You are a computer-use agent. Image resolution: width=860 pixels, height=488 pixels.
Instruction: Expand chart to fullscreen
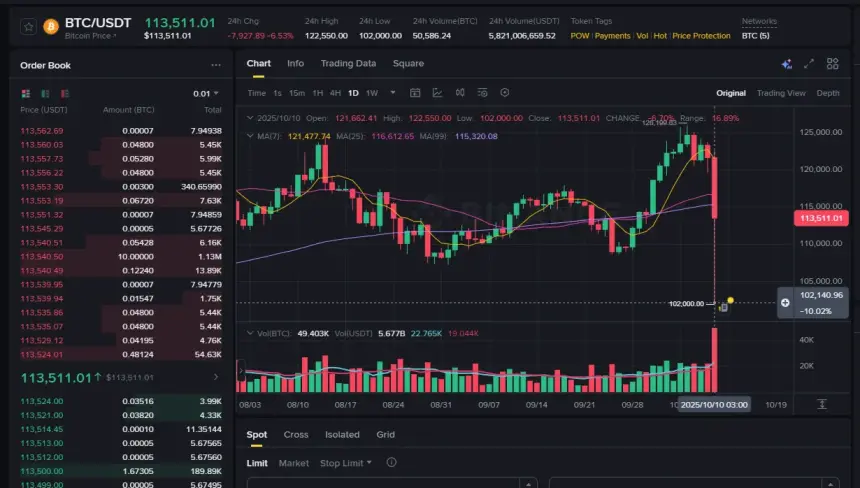pyautogui.click(x=808, y=64)
